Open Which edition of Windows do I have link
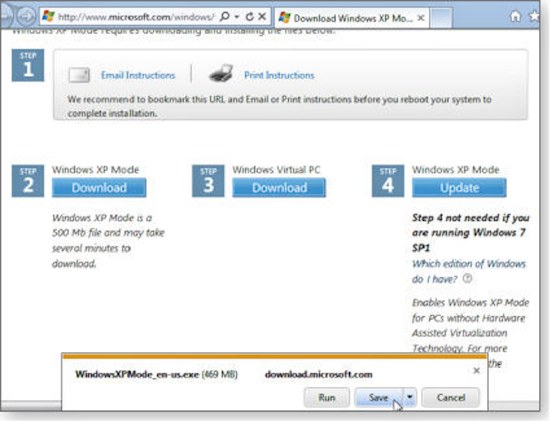The width and height of the screenshot is (550, 421). coord(469,271)
